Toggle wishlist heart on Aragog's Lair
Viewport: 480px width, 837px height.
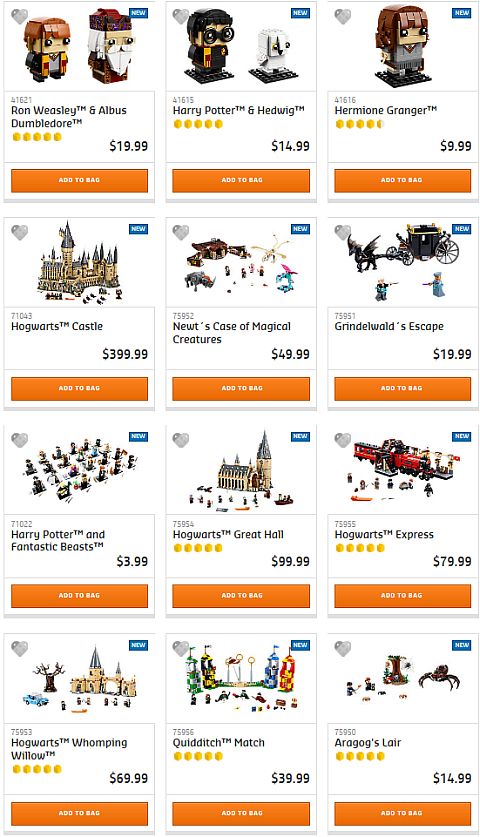(x=343, y=649)
